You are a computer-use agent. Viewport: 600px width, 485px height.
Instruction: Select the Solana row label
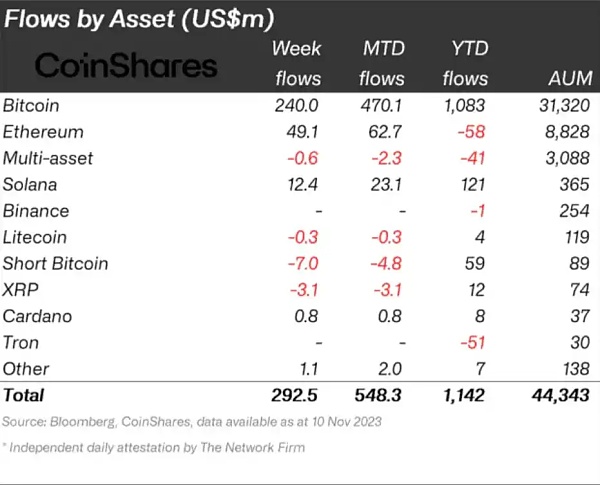point(32,184)
